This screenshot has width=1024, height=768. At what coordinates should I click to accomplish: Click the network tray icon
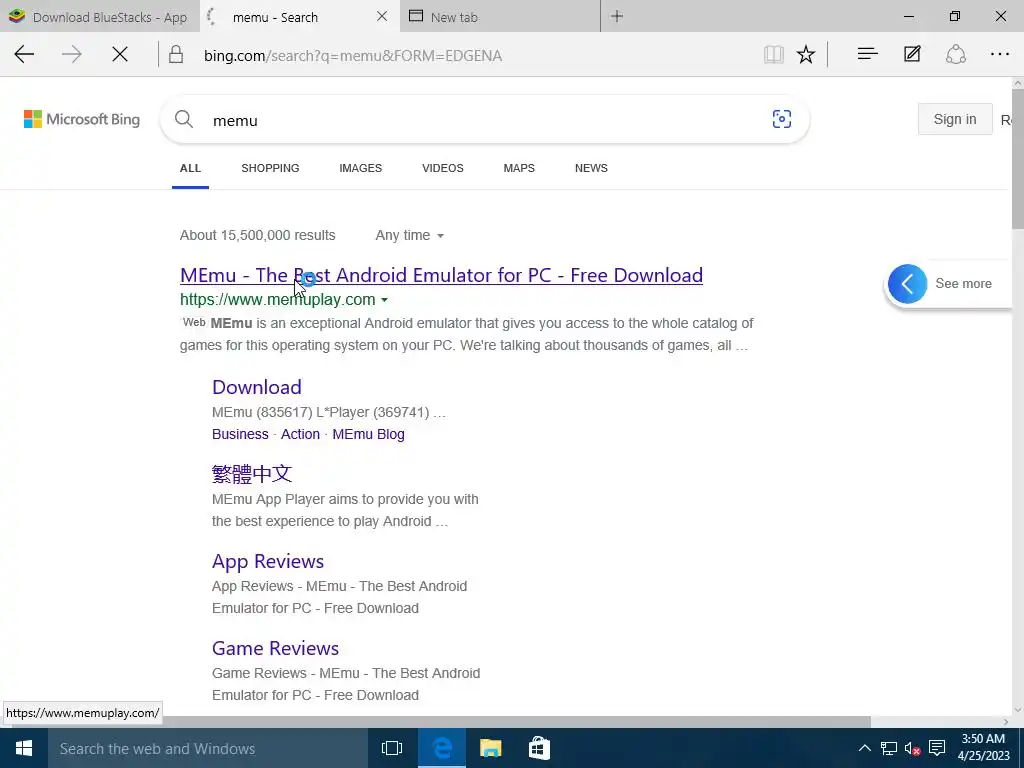[888, 748]
